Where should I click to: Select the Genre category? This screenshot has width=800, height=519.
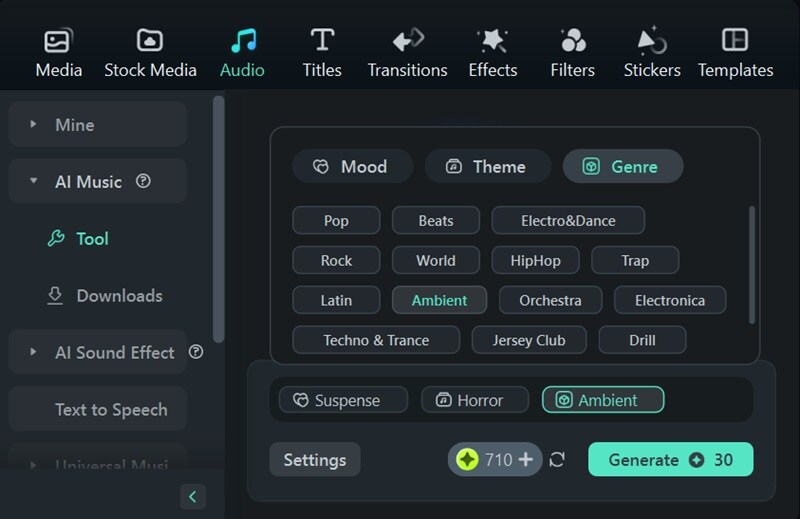point(622,166)
